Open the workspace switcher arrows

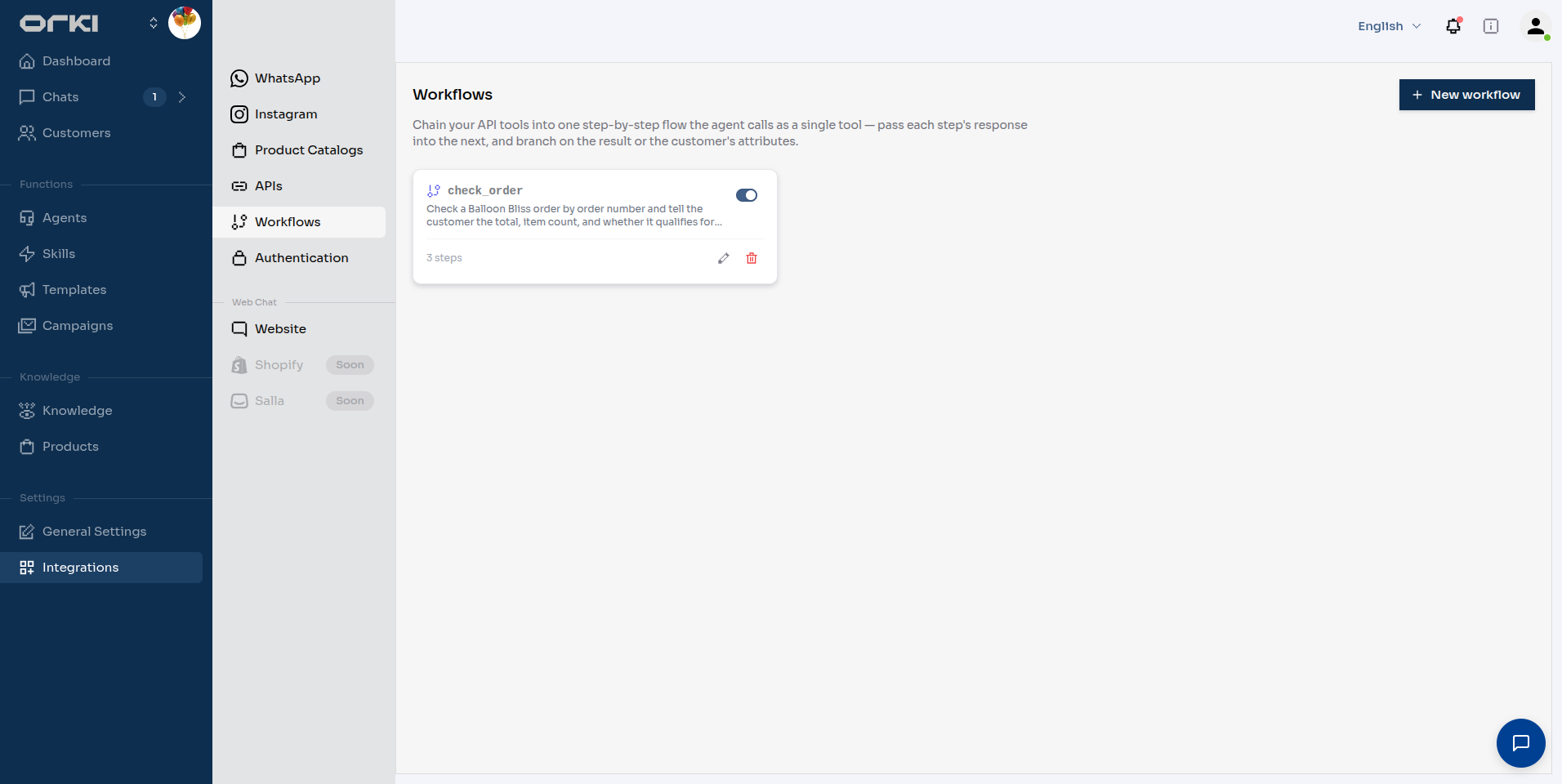(153, 23)
